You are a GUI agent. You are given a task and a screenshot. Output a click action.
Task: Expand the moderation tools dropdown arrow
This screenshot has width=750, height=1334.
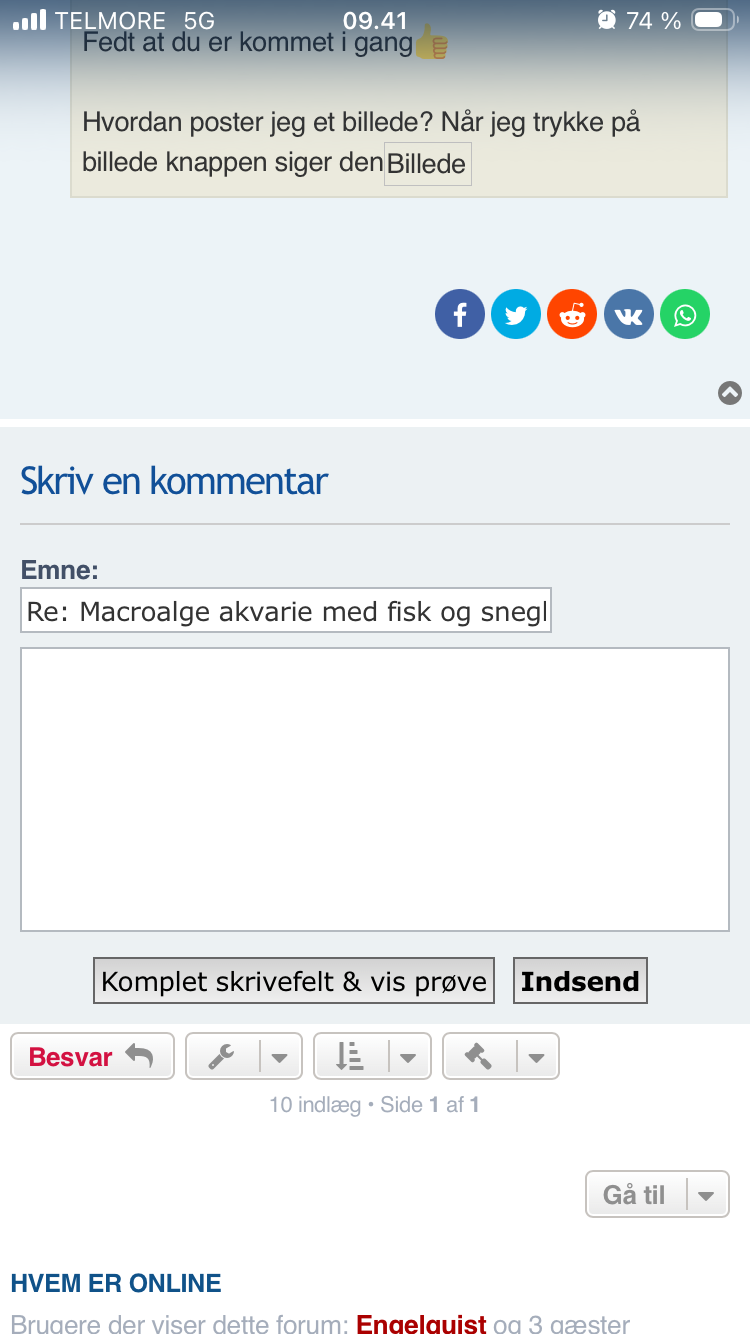(x=537, y=1057)
